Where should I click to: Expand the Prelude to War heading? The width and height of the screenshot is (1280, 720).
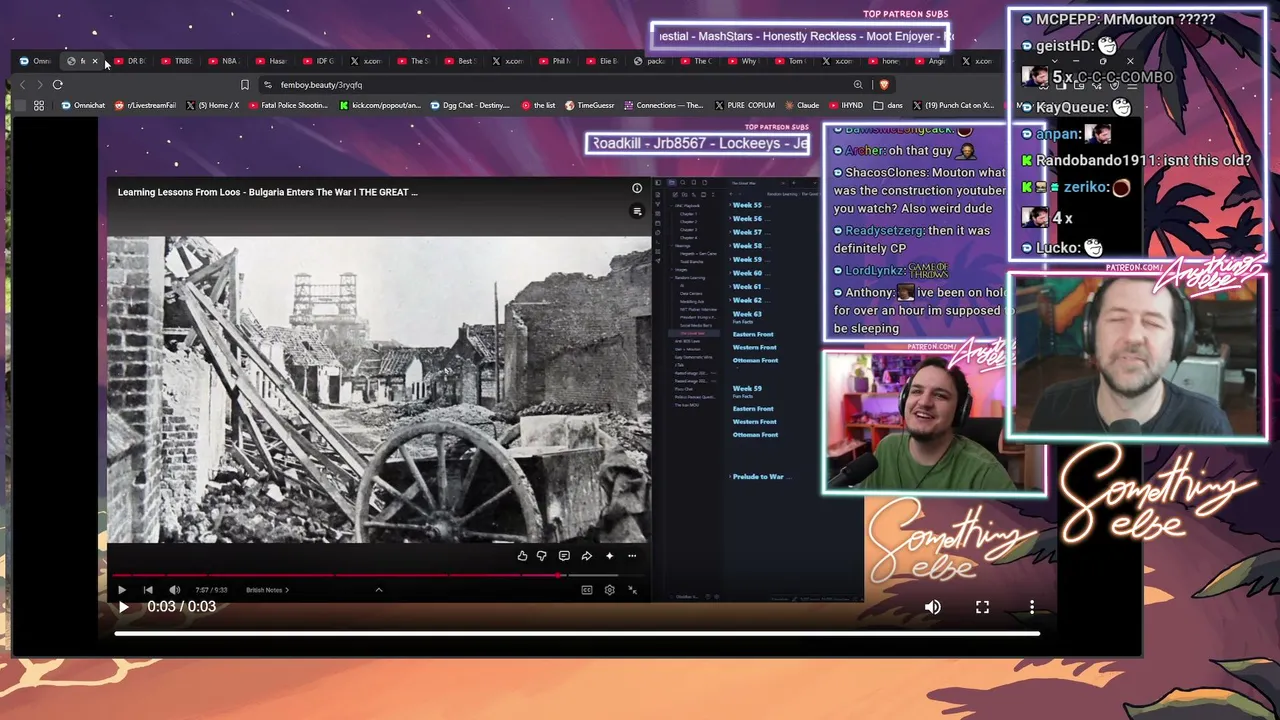click(x=757, y=477)
